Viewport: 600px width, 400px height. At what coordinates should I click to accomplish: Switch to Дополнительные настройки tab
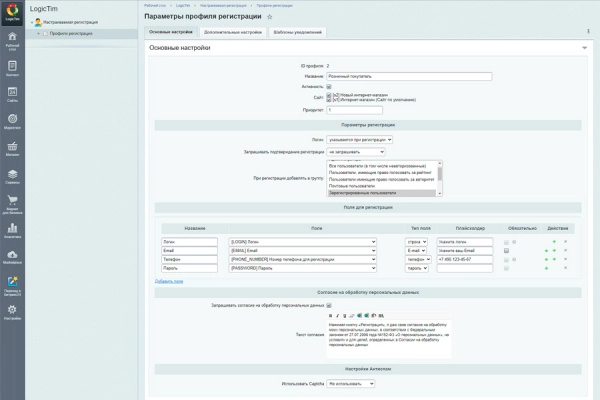(233, 33)
